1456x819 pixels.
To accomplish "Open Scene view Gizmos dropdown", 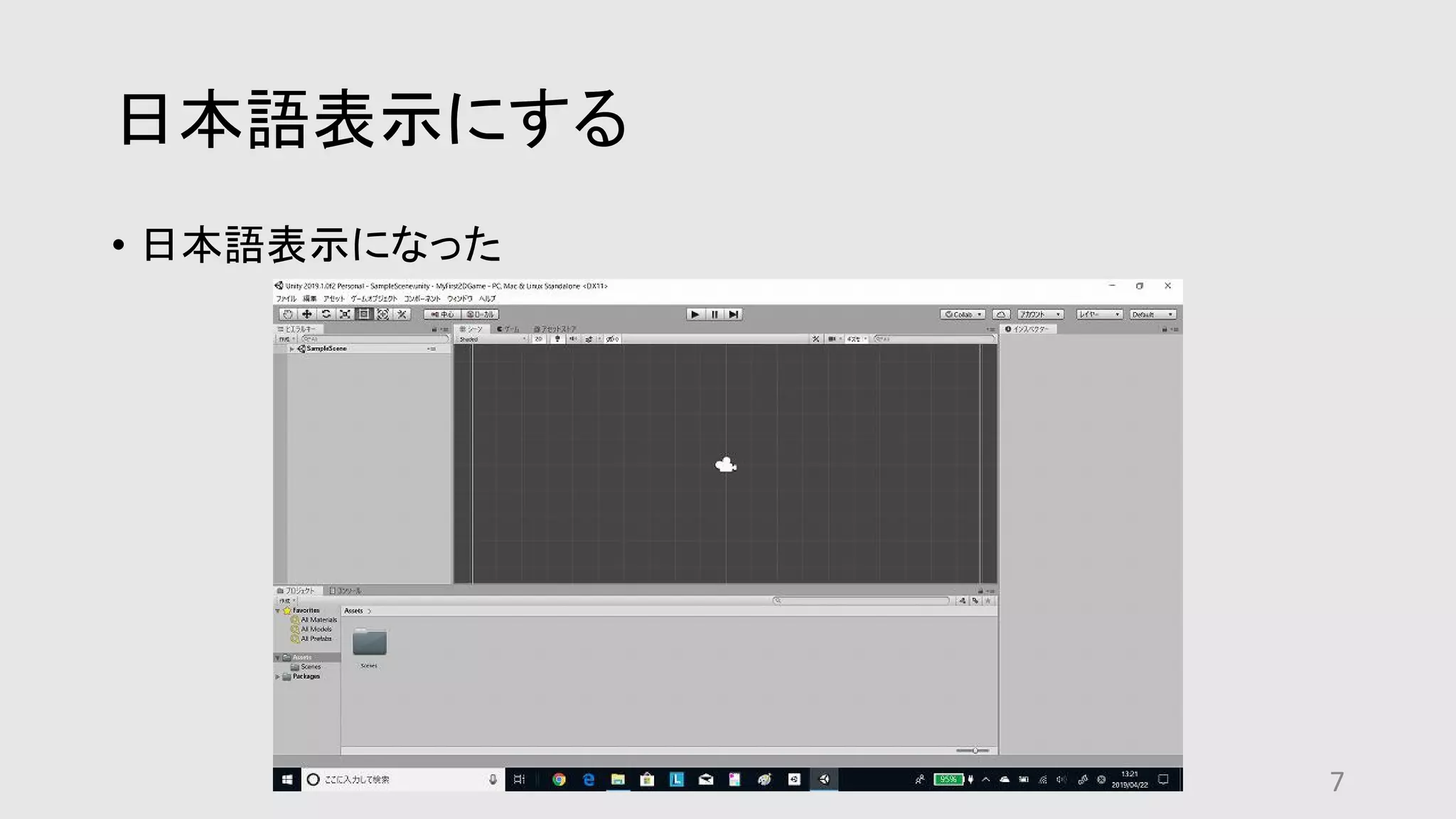I will click(857, 339).
